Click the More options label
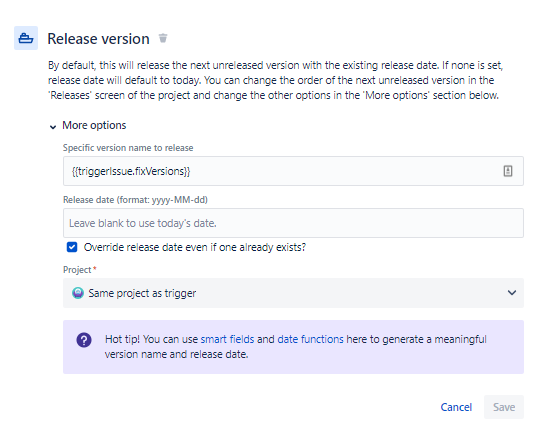The height and width of the screenshot is (436, 540). (94, 125)
